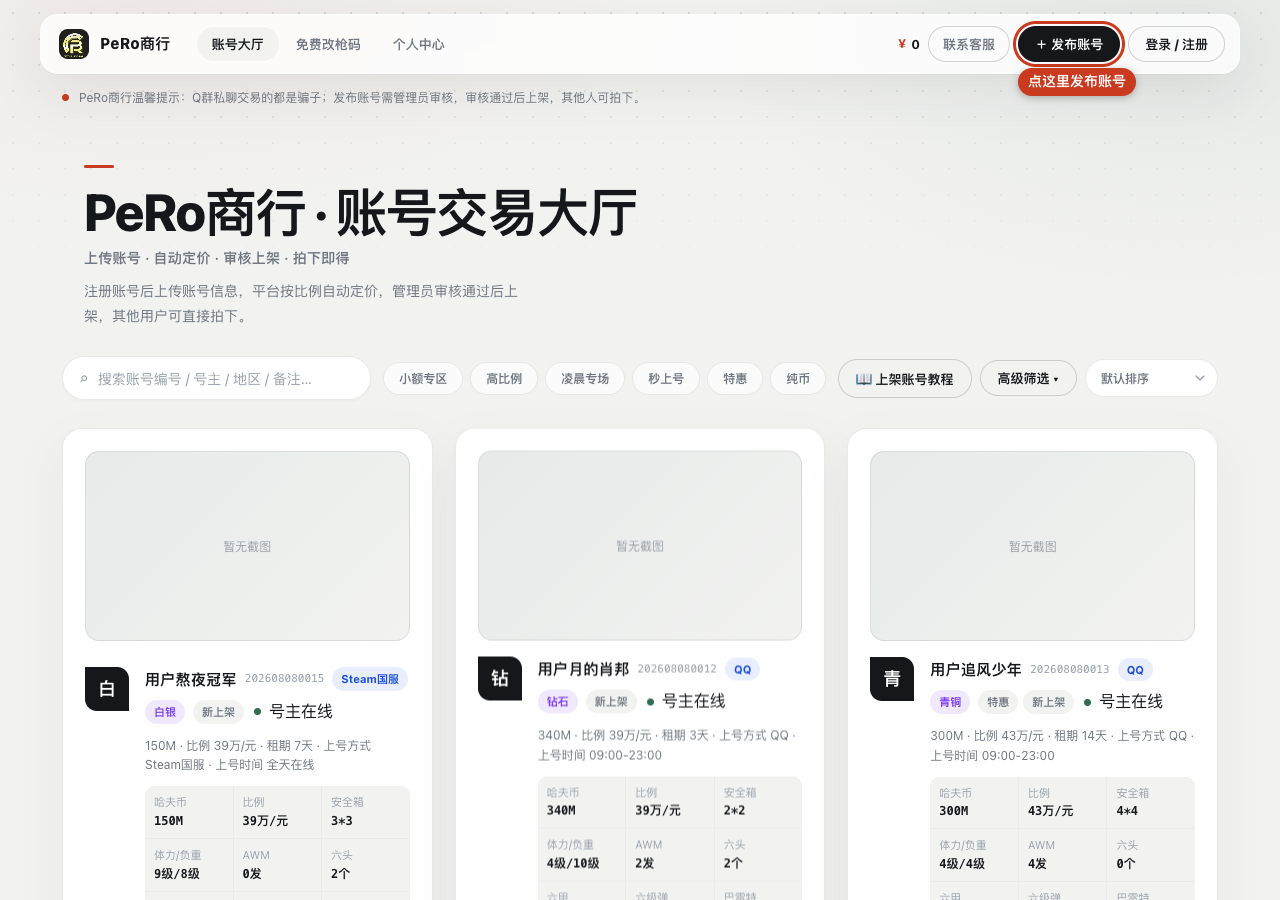Click the name 用户熬夜冠军

click(191, 679)
